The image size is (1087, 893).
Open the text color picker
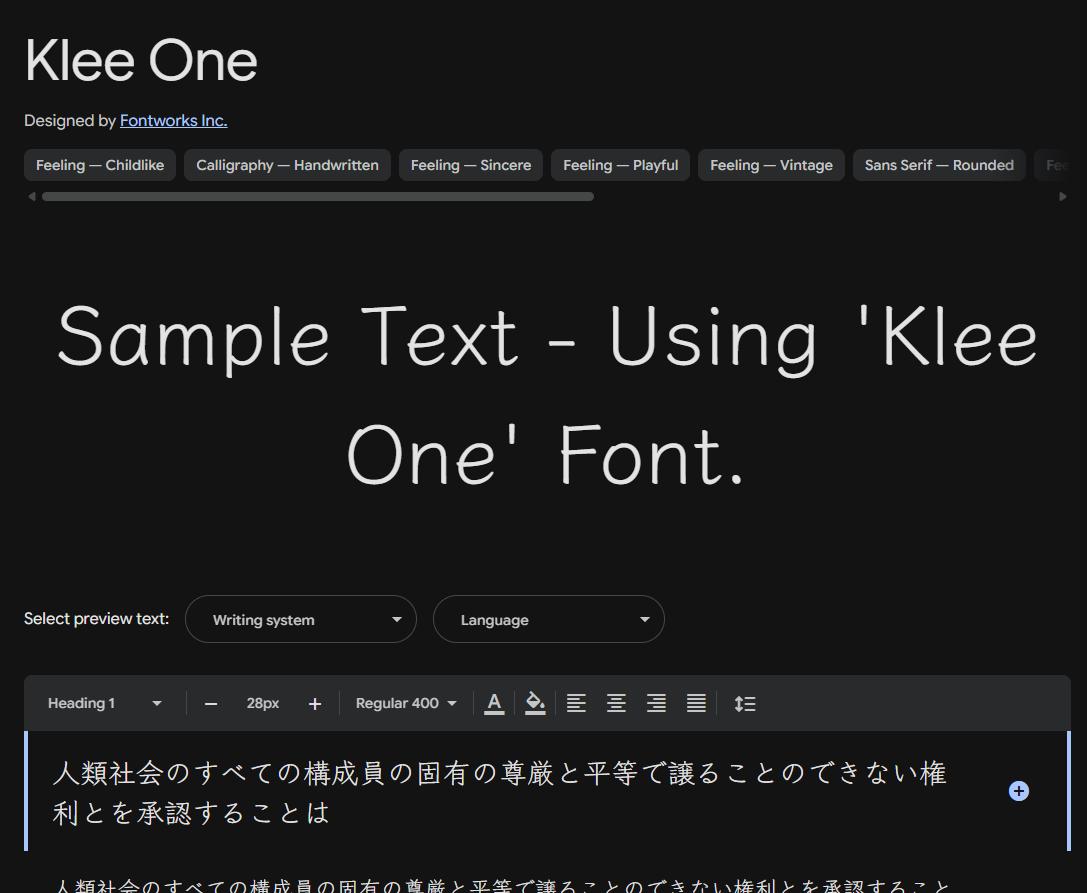click(494, 704)
